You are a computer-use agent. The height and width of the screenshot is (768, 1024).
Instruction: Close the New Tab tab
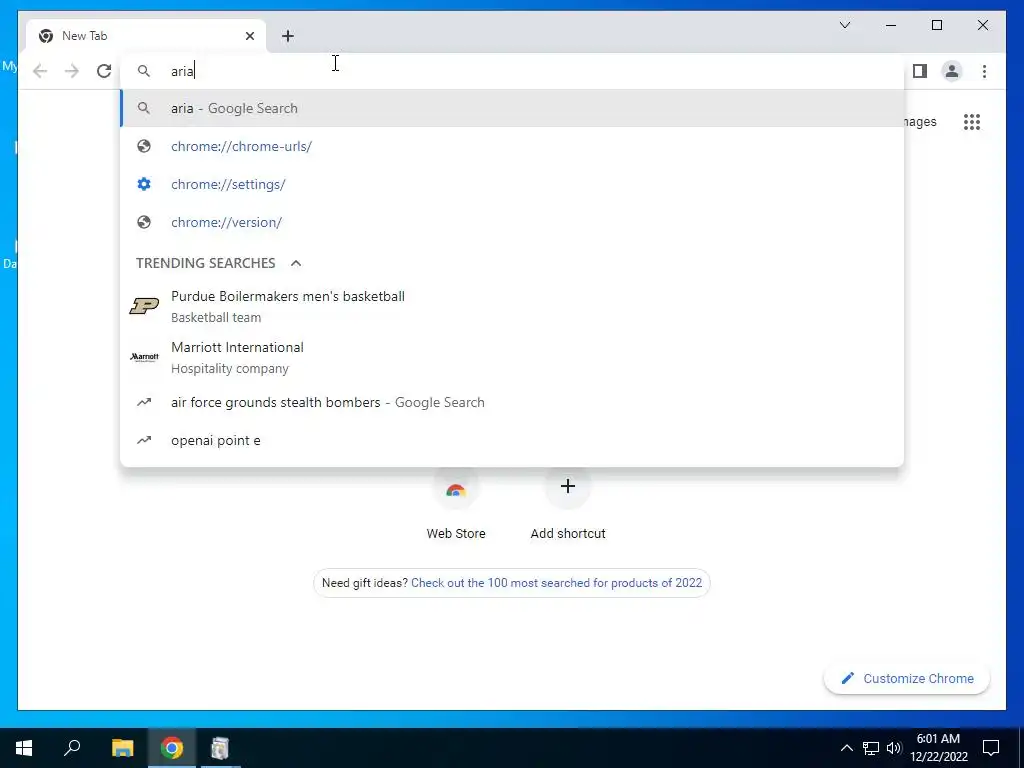click(x=249, y=36)
